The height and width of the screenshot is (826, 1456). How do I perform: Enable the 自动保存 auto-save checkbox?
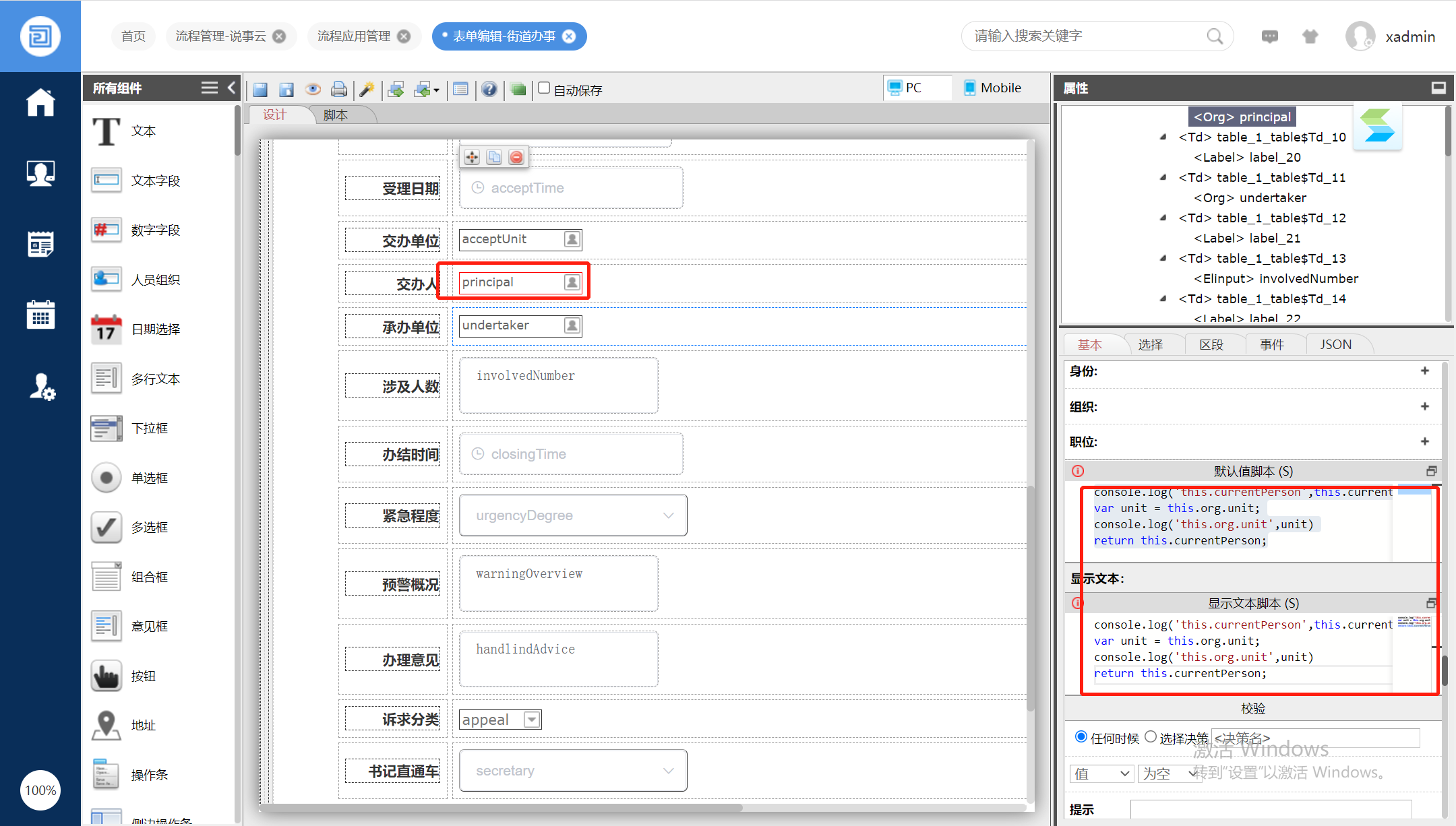544,88
